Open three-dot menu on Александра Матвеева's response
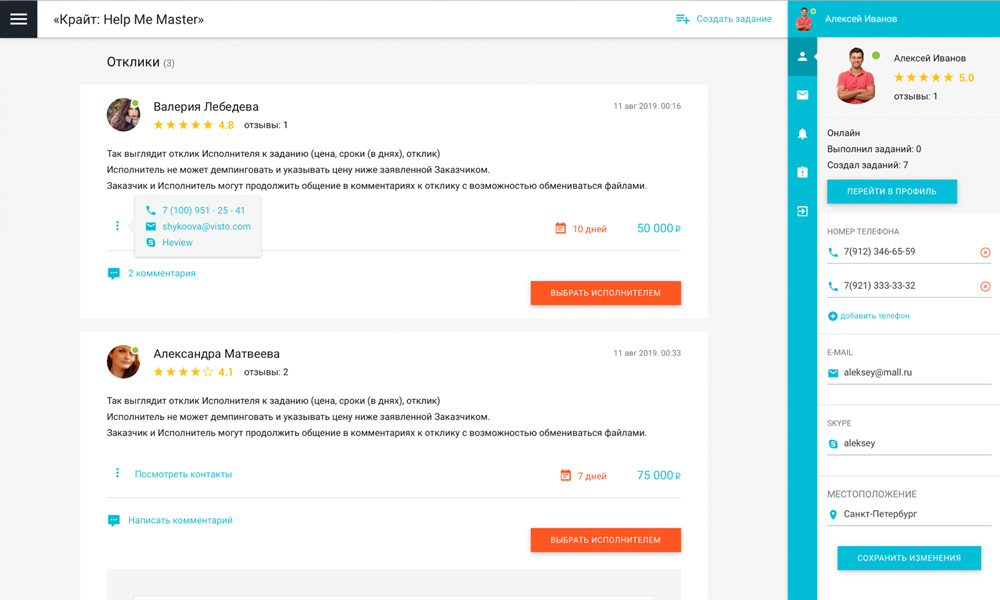The width and height of the screenshot is (1000, 600). pyautogui.click(x=117, y=473)
